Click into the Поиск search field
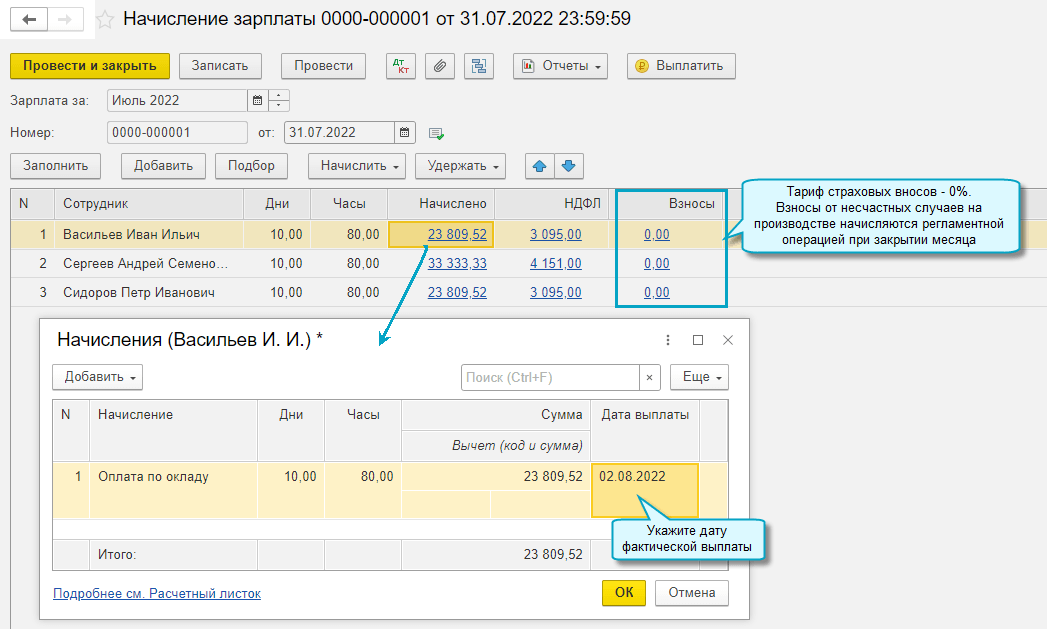 550,377
